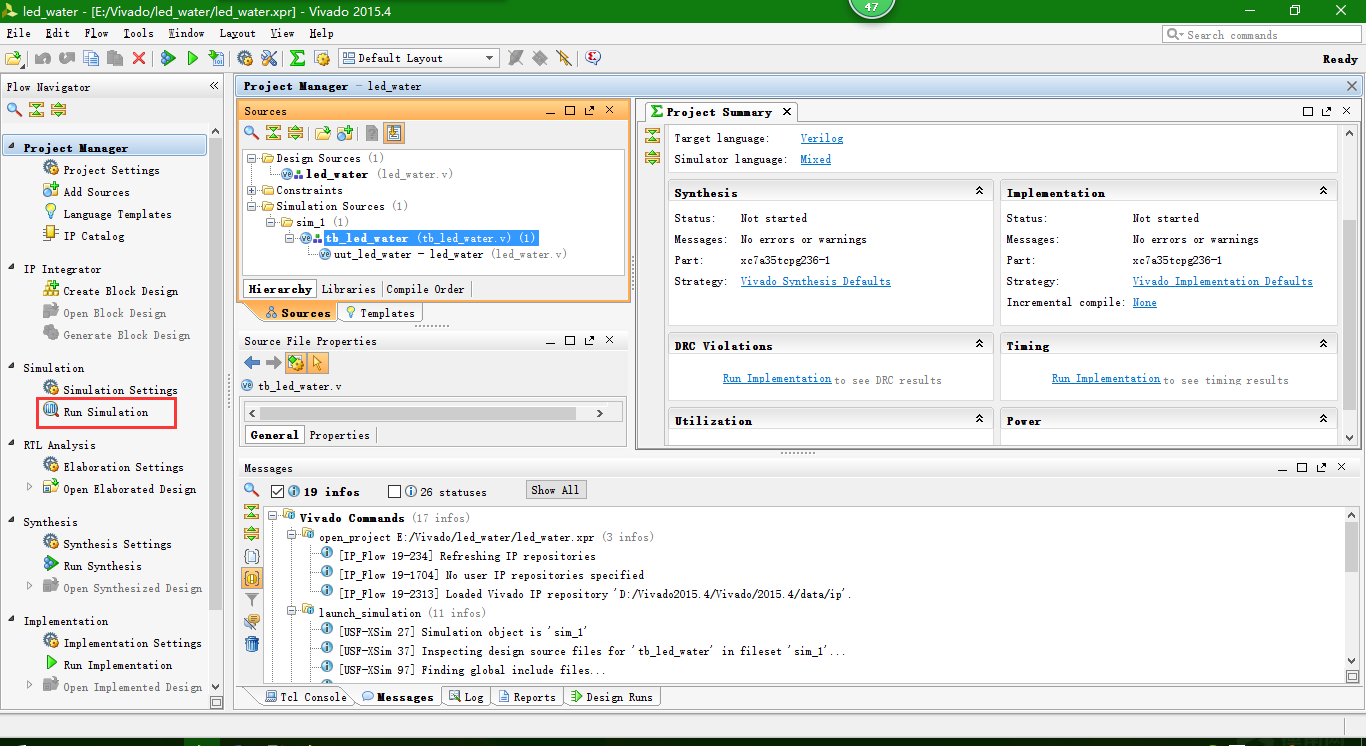The image size is (1366, 746).
Task: Open Vivado Synthesis Defaults link
Action: click(815, 282)
